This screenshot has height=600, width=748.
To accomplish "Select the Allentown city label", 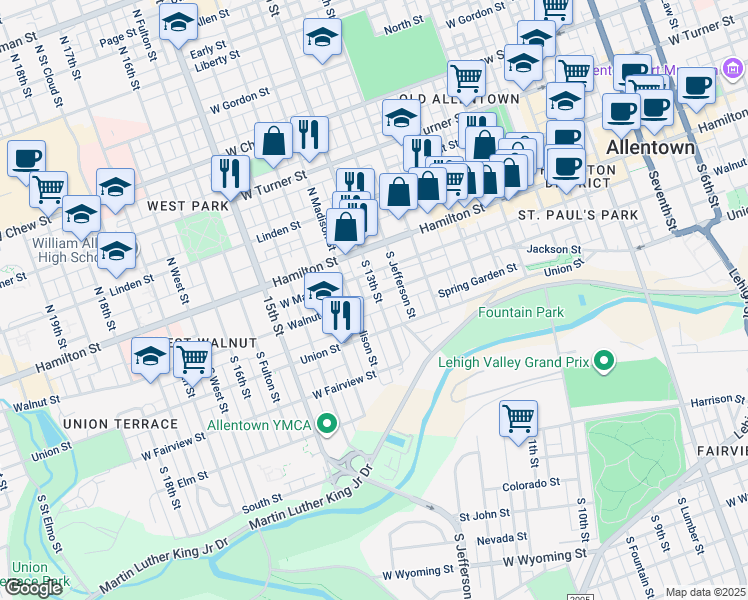I will click(x=650, y=147).
